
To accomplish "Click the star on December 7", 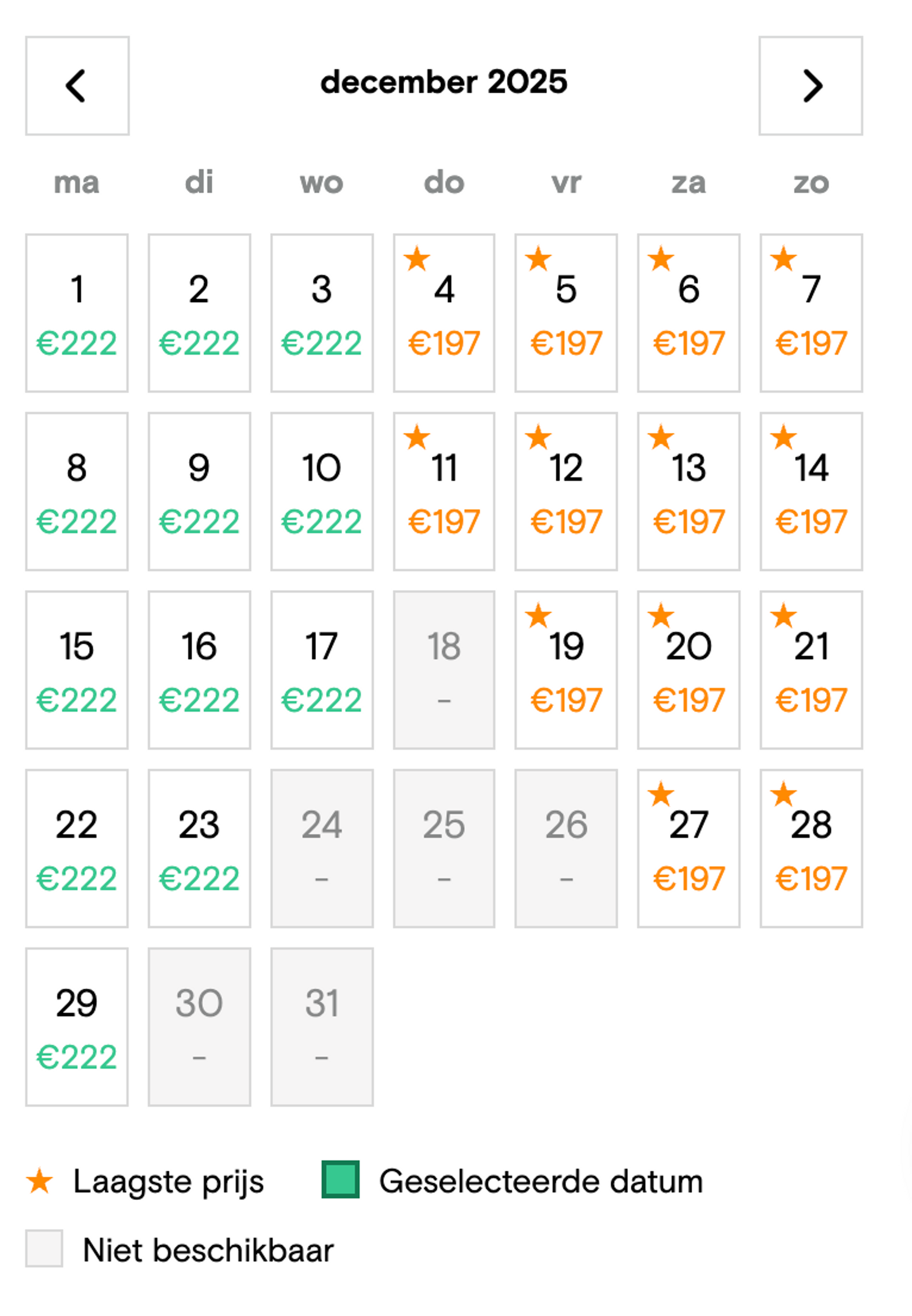I will [x=784, y=259].
